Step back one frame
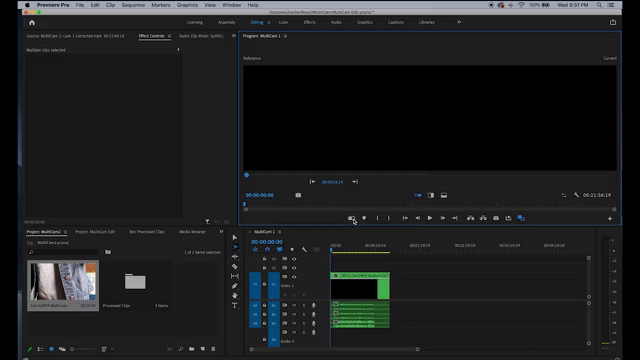The height and width of the screenshot is (360, 640). [418, 218]
